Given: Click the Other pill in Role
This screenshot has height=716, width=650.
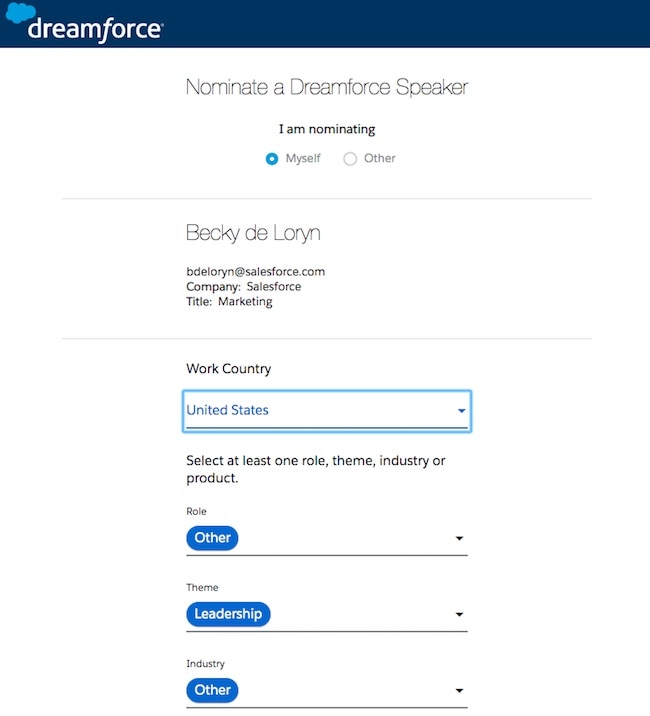Looking at the screenshot, I should (x=212, y=538).
